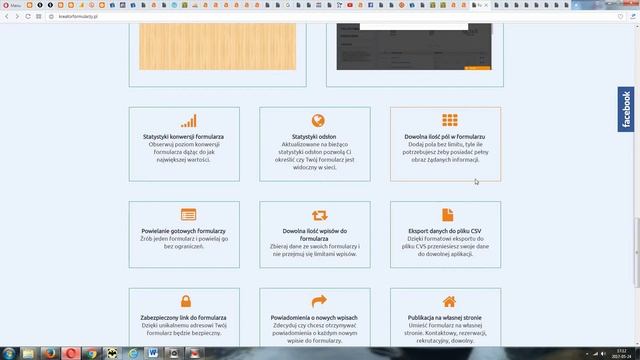640x360 pixels.
Task: Open the Speed Dial grid button
Action: 39,17
